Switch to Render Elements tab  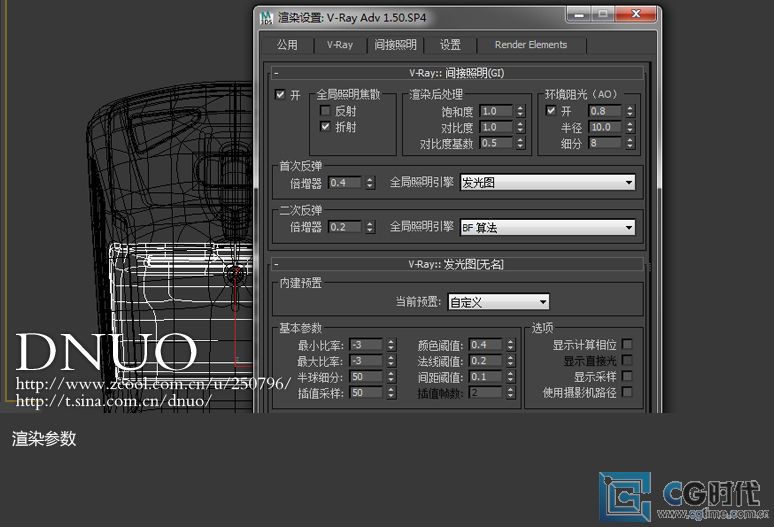point(531,45)
